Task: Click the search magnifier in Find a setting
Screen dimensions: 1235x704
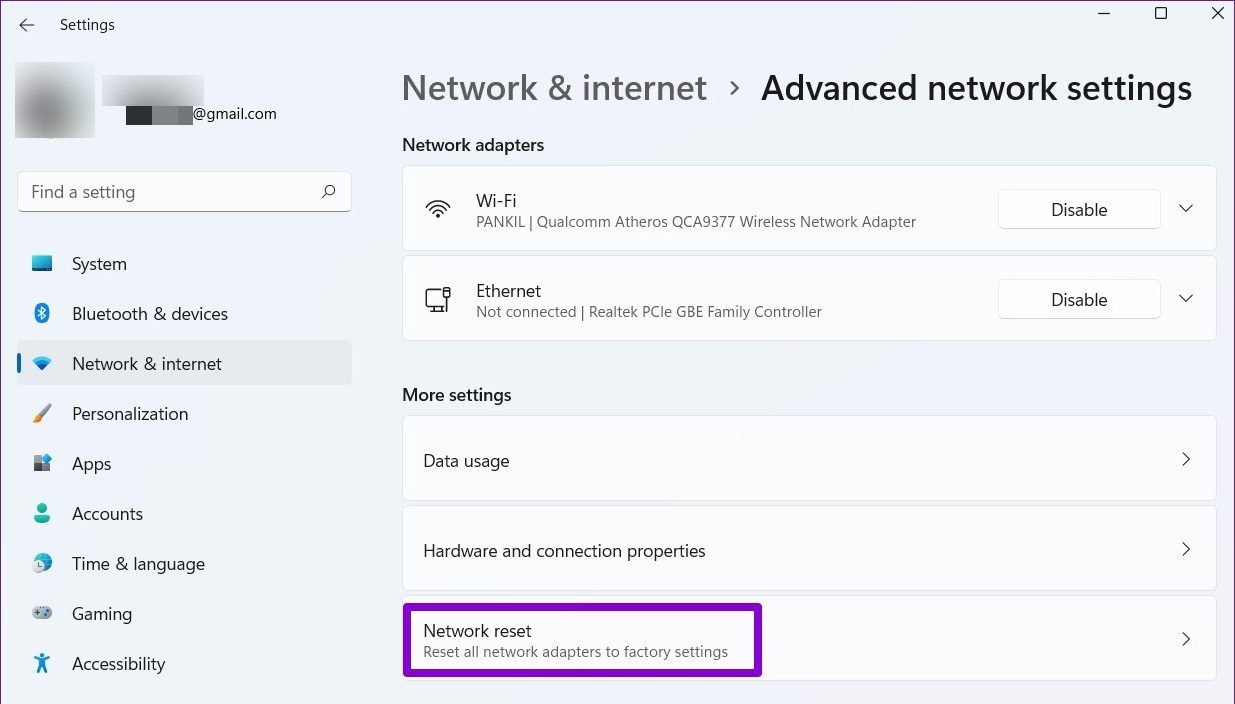Action: (328, 191)
